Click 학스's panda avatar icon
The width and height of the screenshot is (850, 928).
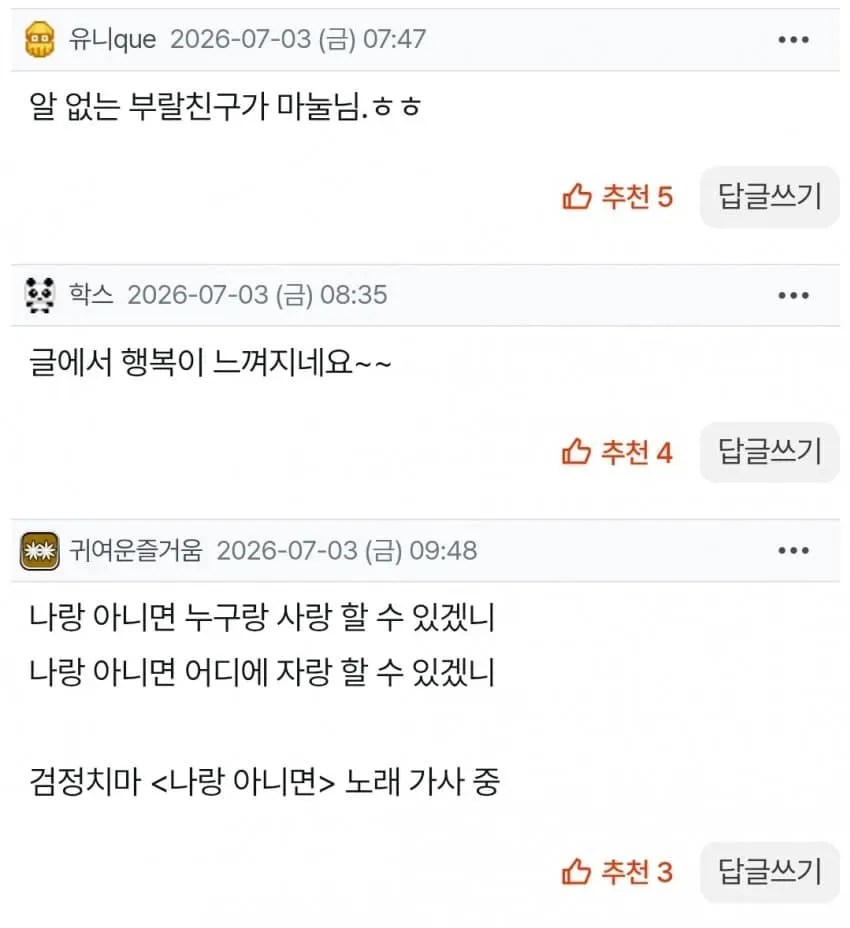(40, 295)
